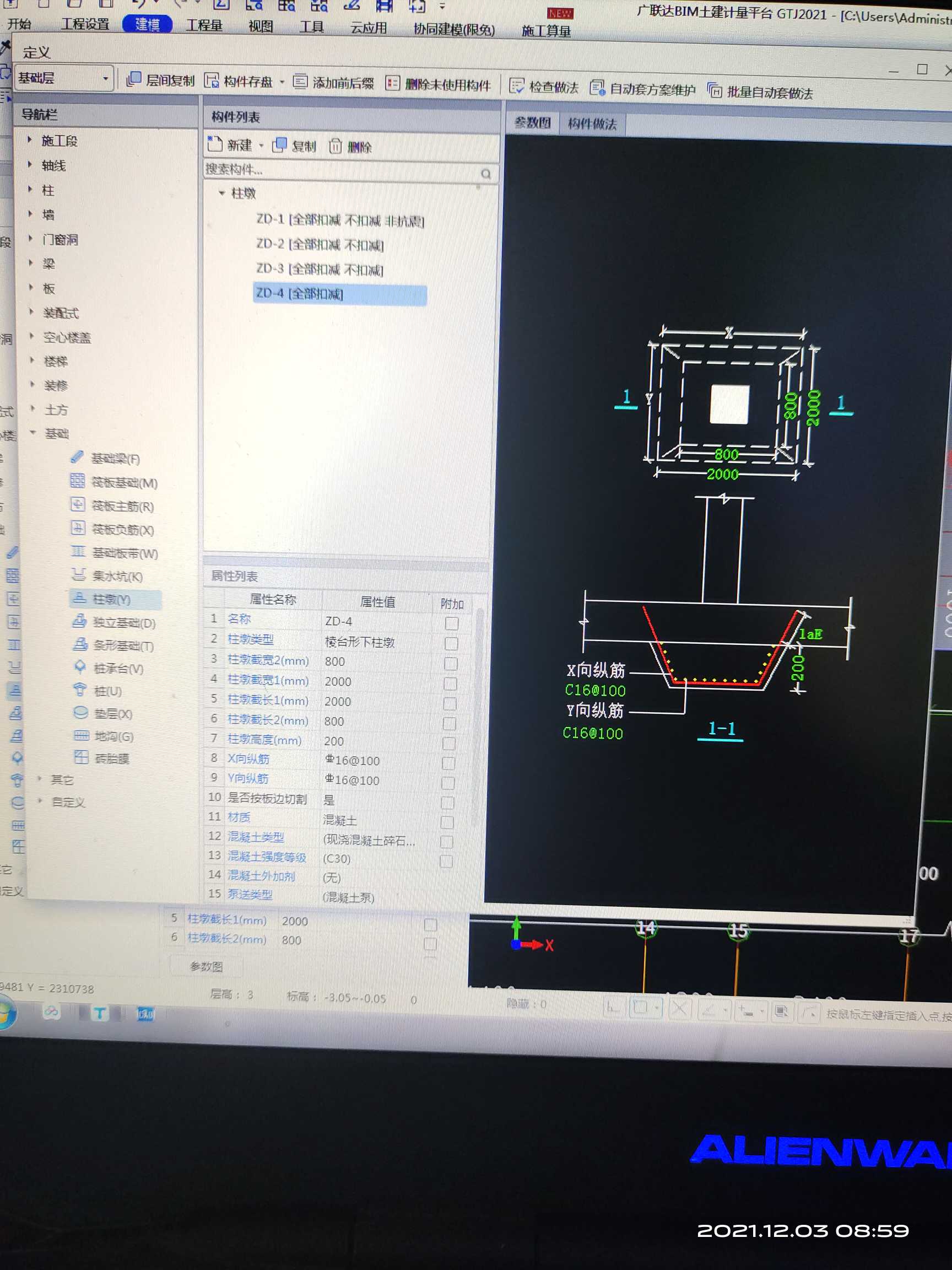Tick 附加 checkbox for 混凝土强度等级 row
Screen dimensions: 952x1270
click(446, 861)
